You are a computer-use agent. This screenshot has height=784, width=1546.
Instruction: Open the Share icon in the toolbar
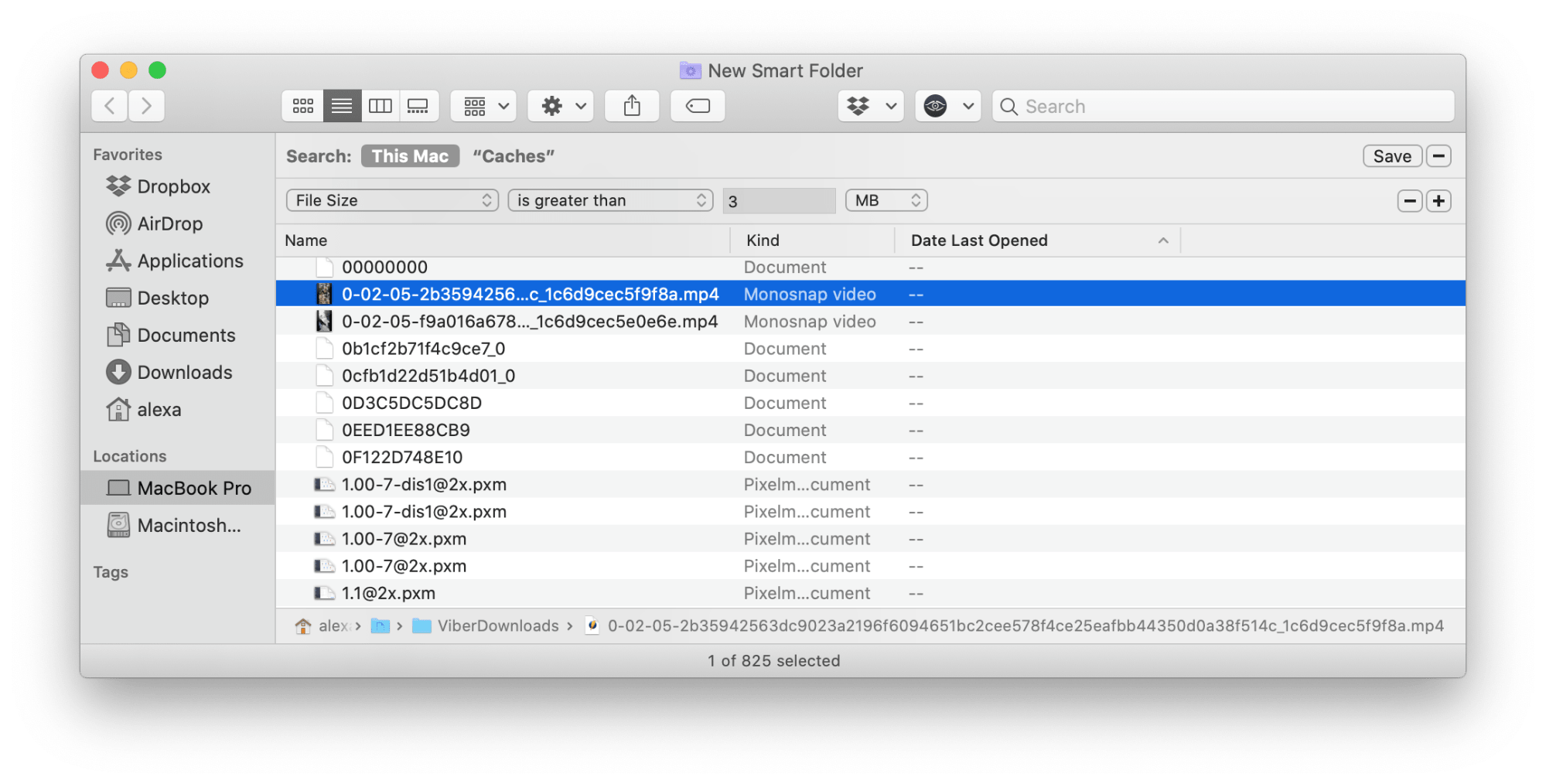click(632, 105)
